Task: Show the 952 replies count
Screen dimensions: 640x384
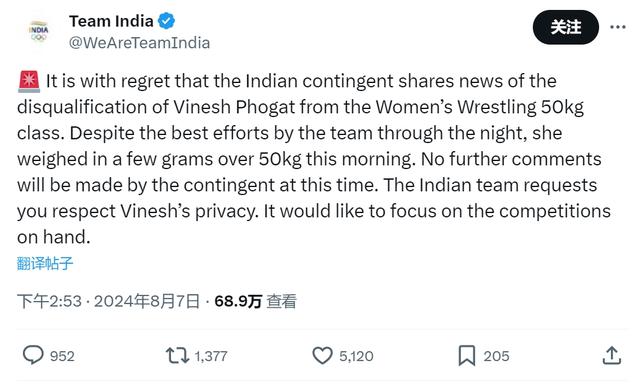Action: [62, 356]
